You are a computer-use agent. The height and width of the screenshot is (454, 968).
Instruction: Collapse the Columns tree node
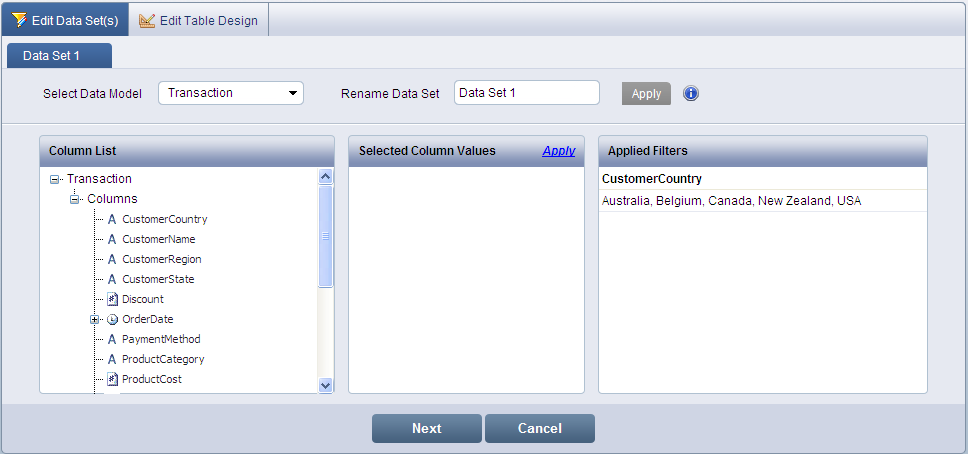tap(75, 199)
